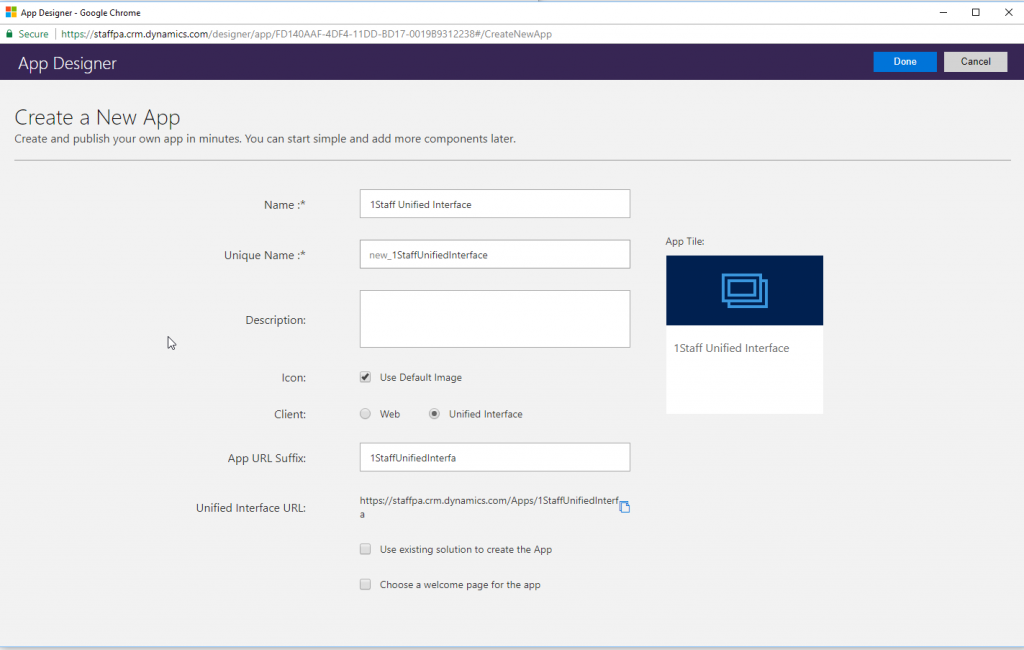Click into the Description text area
Image resolution: width=1024 pixels, height=650 pixels.
[495, 319]
